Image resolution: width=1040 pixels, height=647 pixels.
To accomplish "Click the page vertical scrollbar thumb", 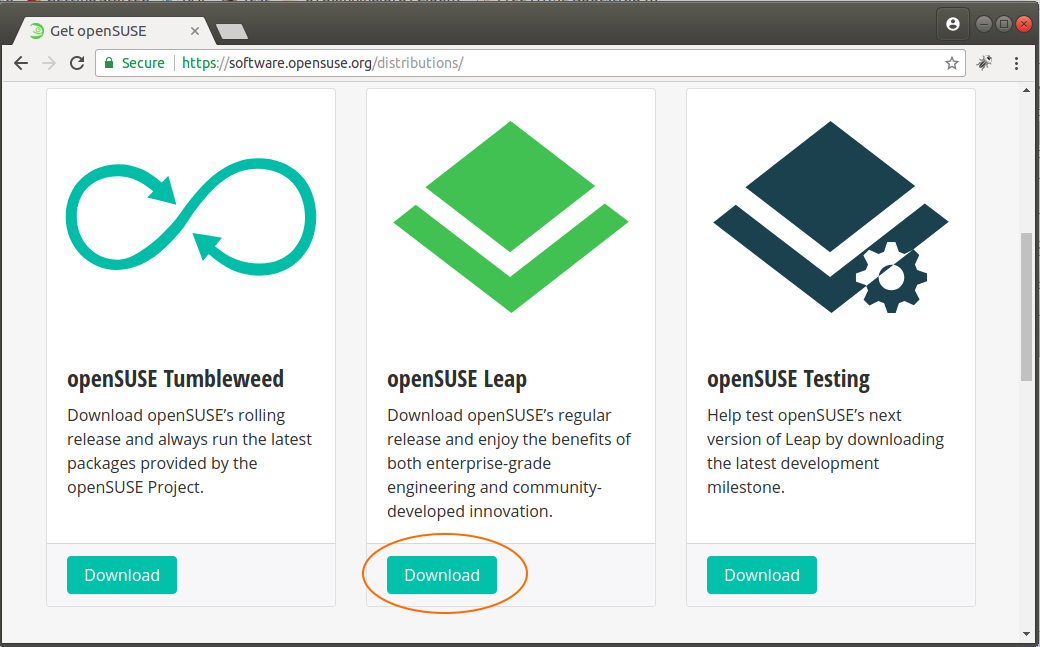I will pos(1027,307).
